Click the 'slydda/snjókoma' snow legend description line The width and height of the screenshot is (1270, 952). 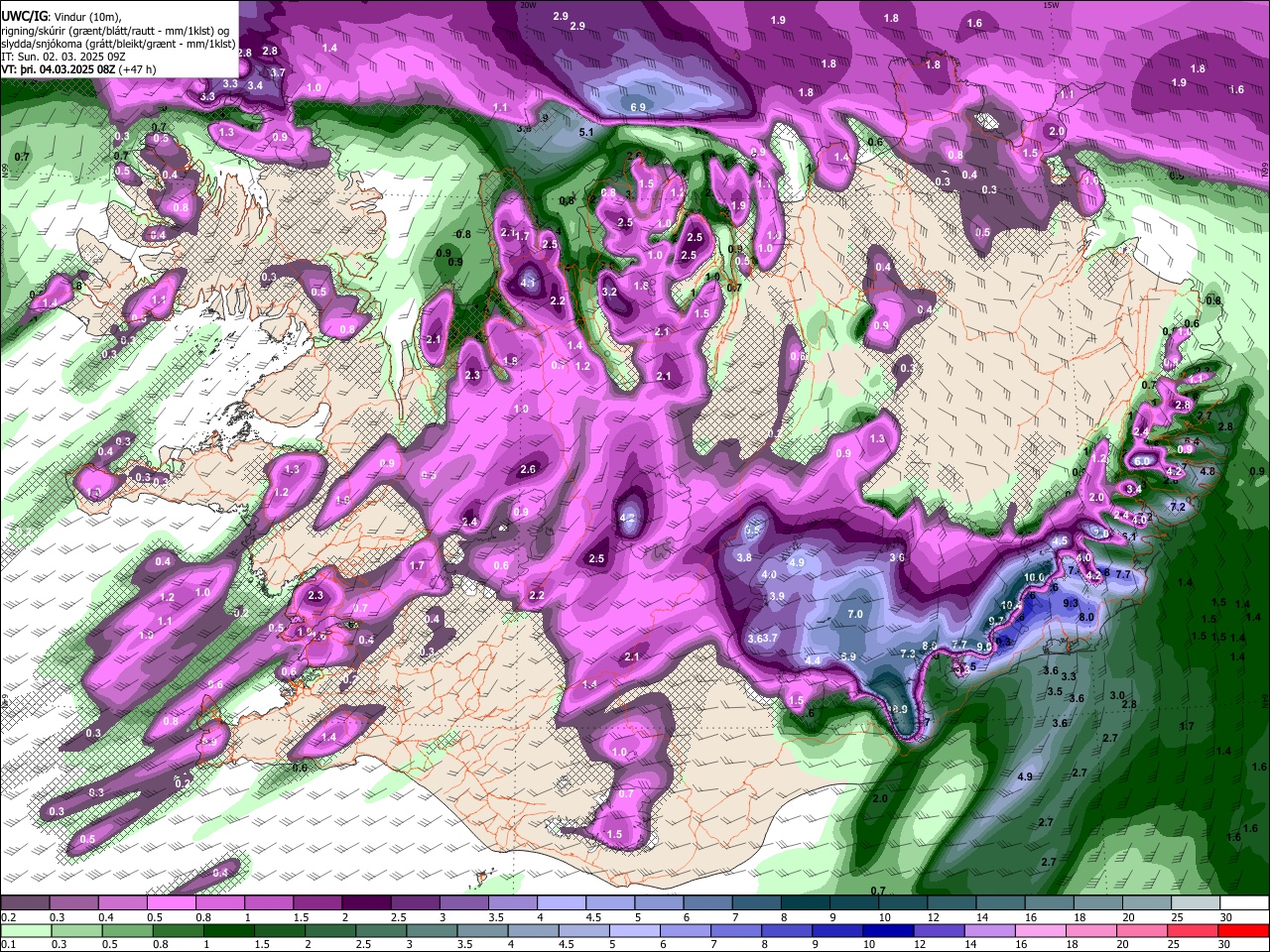pos(118,44)
